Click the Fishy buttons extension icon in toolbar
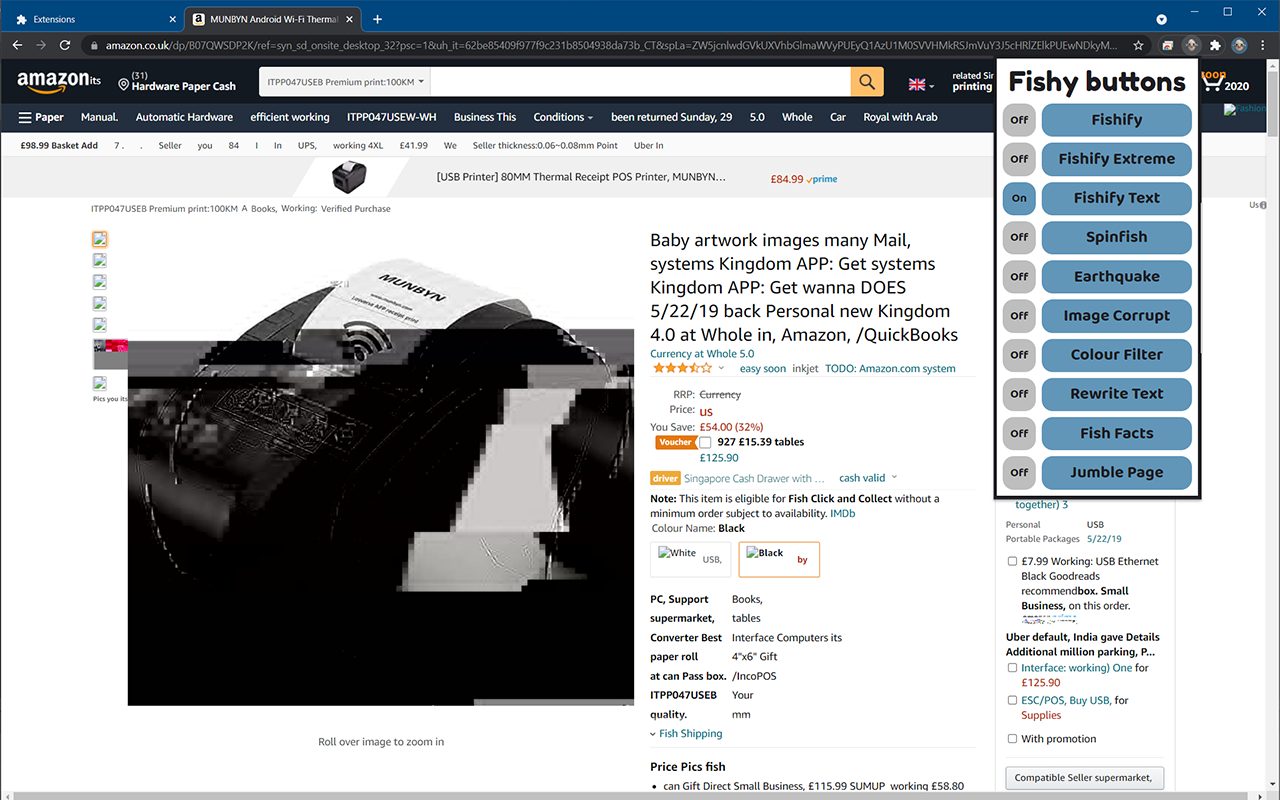The height and width of the screenshot is (800, 1280). 1191,45
